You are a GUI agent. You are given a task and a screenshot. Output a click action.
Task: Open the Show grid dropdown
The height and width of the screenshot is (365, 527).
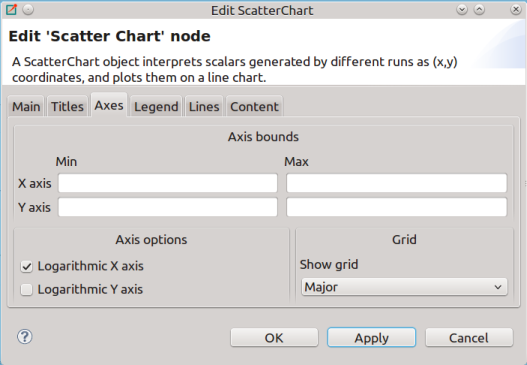click(x=404, y=287)
